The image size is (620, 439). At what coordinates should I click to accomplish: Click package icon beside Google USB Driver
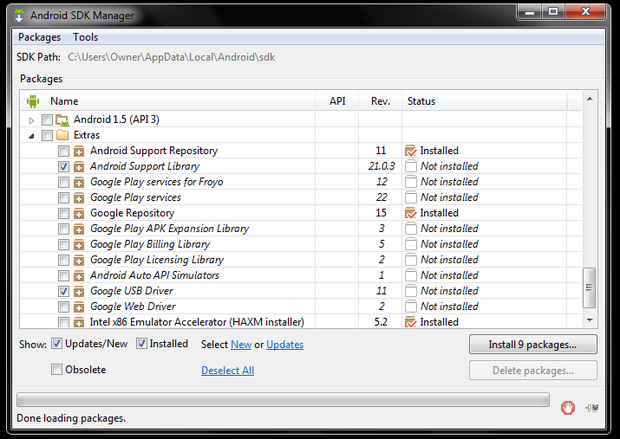coord(79,291)
